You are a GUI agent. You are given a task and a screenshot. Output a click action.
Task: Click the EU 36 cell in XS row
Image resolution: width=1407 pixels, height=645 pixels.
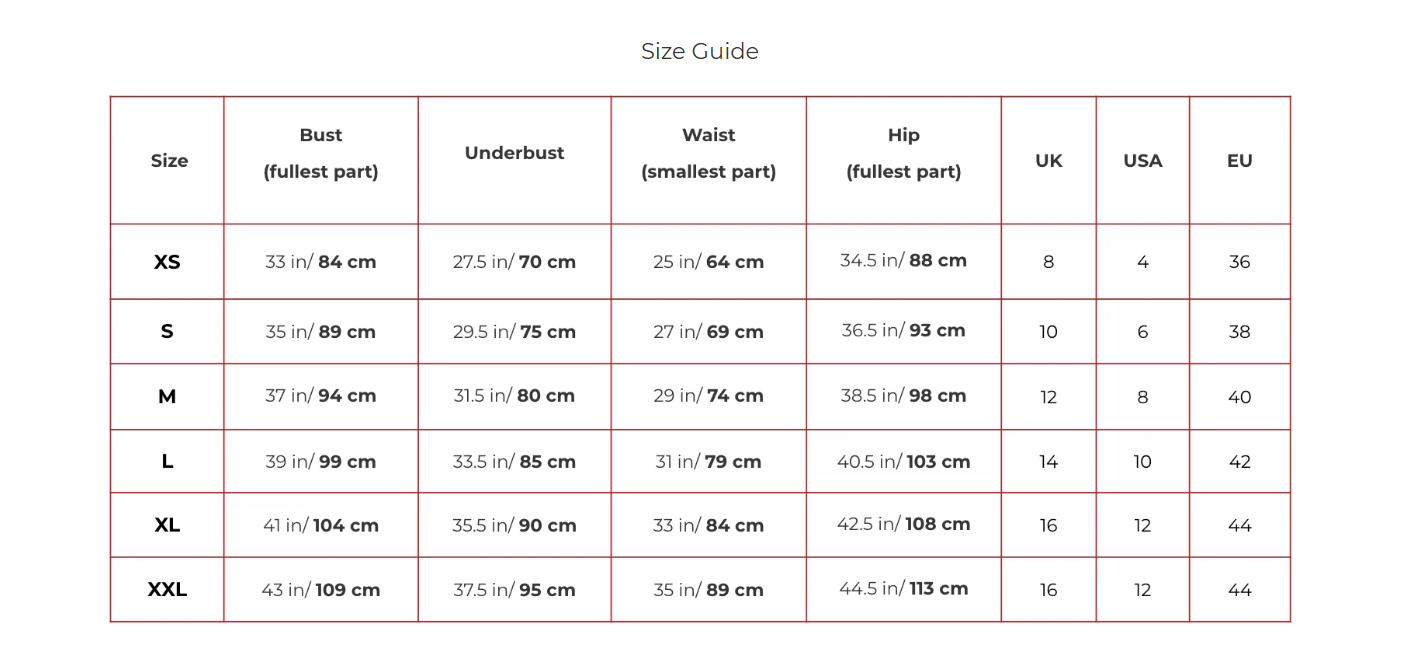coord(1239,262)
